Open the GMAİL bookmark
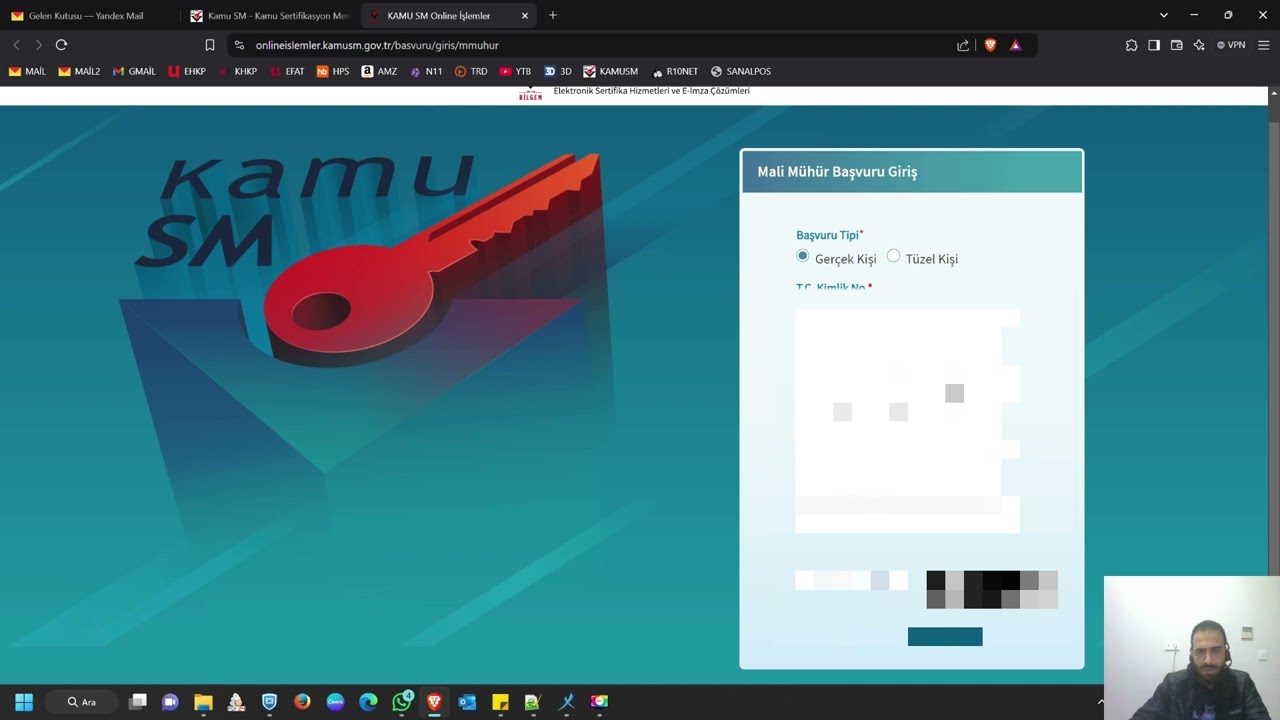Screen dimensions: 1280x720 pyautogui.click(x=134, y=72)
